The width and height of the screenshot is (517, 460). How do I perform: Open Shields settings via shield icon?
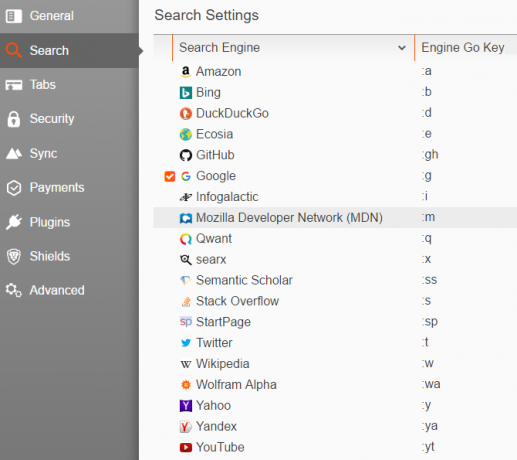coord(14,256)
